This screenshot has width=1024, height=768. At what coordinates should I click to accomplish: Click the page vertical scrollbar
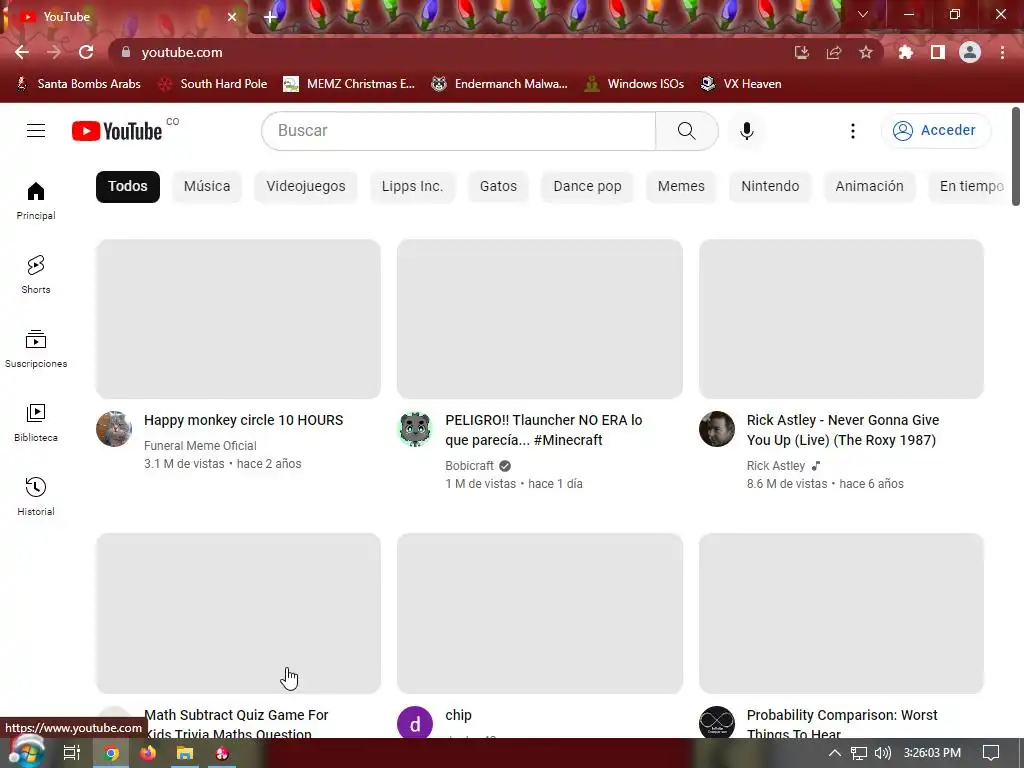(1016, 157)
